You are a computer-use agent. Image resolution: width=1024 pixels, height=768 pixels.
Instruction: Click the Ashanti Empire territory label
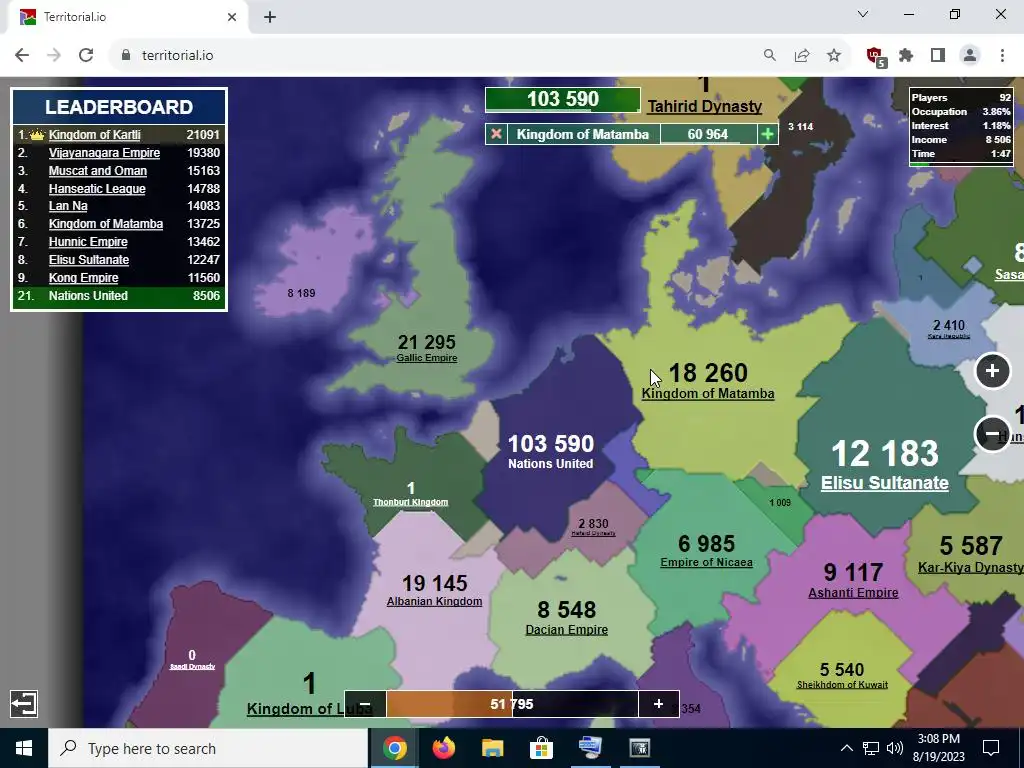853,593
